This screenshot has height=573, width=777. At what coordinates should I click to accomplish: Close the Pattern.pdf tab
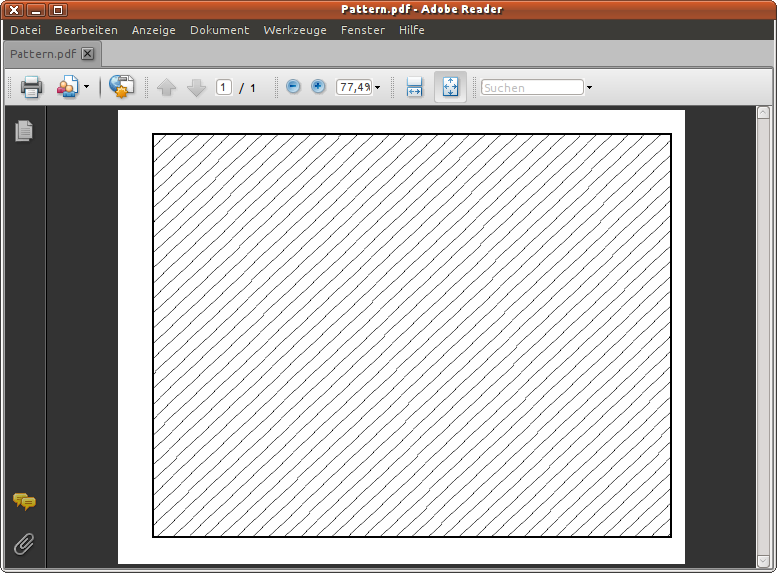88,54
